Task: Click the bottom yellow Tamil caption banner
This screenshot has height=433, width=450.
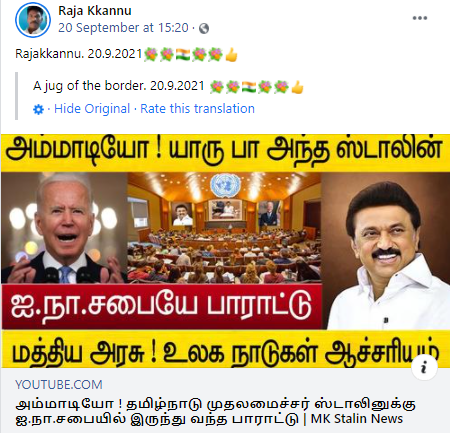Action: (x=225, y=349)
